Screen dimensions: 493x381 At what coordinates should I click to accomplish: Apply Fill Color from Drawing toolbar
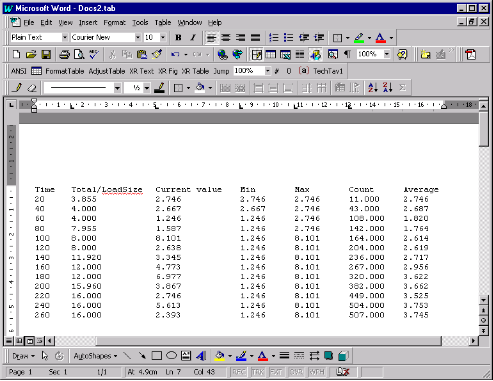click(x=219, y=356)
